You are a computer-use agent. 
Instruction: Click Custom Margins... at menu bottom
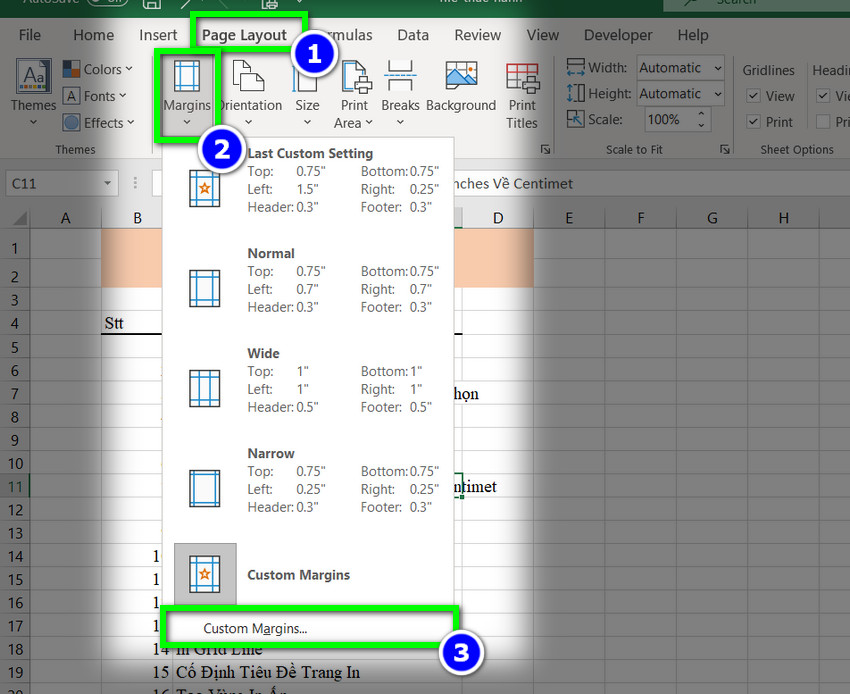pyautogui.click(x=255, y=629)
